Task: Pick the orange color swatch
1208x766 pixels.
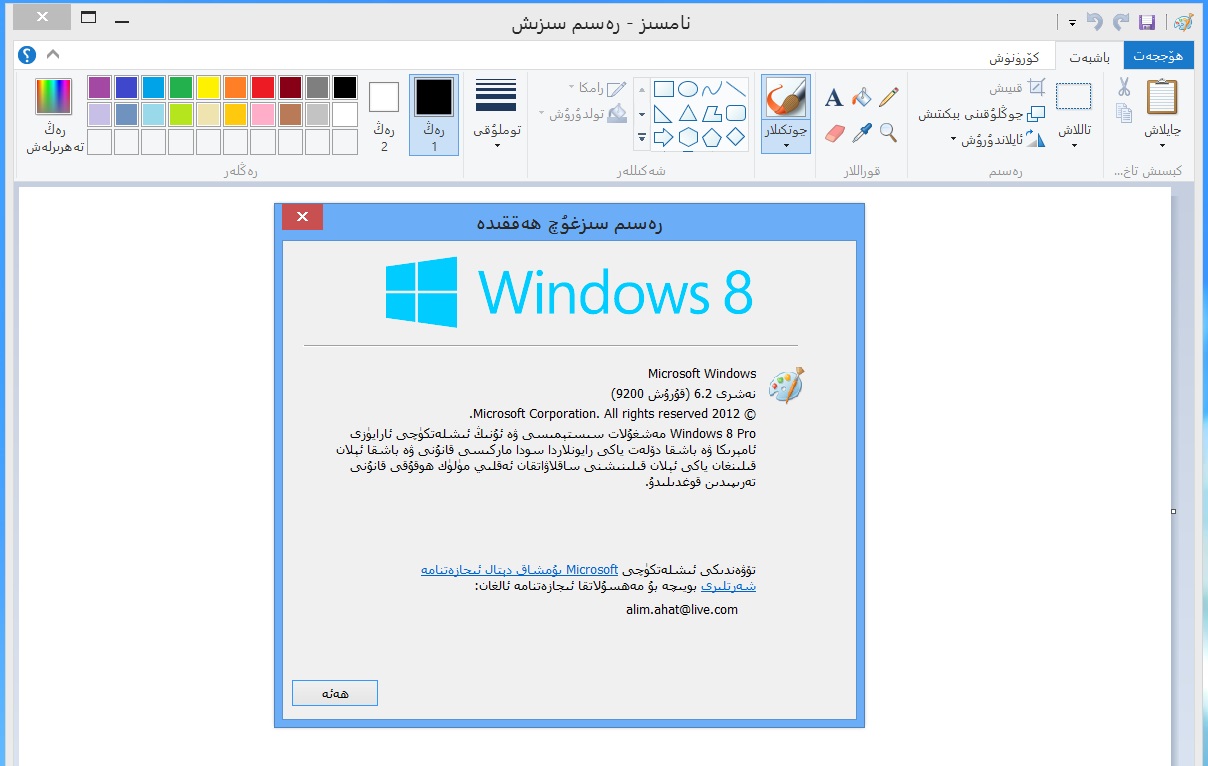Action: pos(235,87)
